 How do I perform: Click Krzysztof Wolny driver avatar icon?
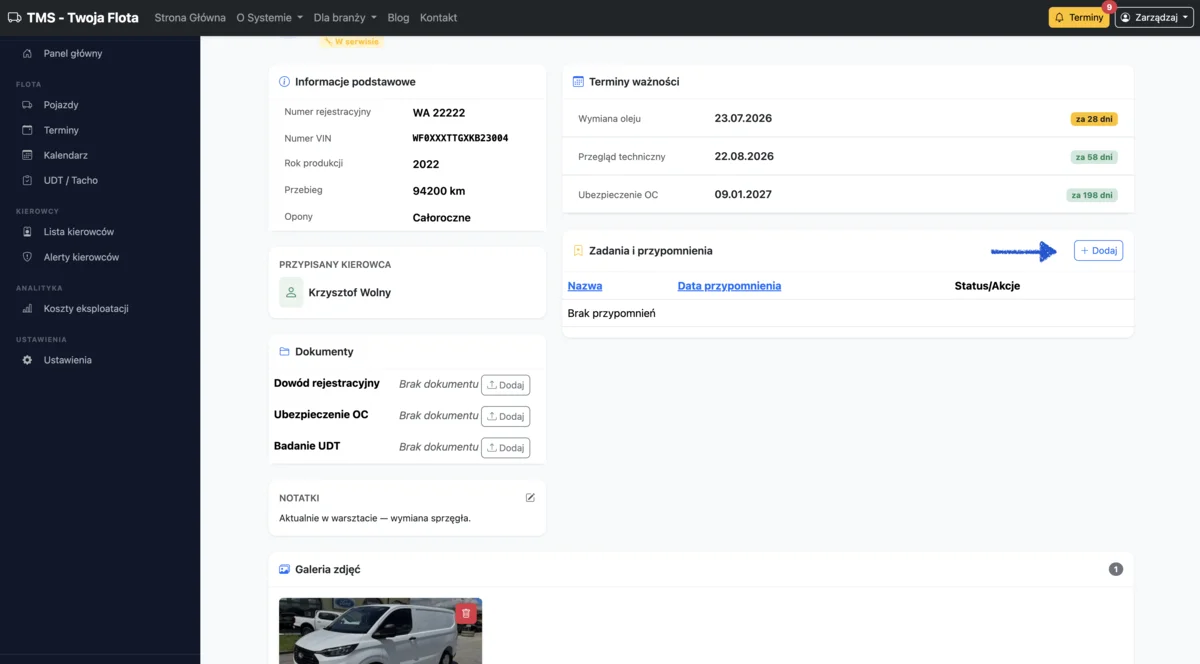291,293
